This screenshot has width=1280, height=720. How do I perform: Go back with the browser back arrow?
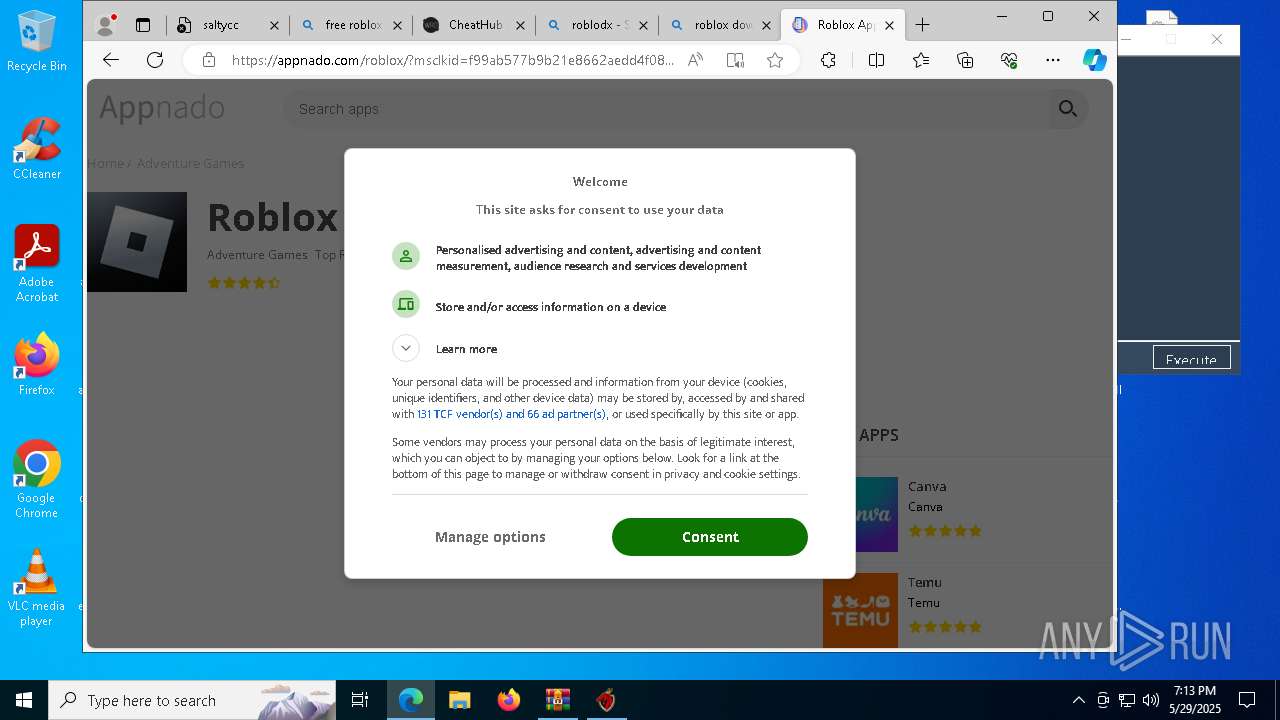pyautogui.click(x=111, y=60)
